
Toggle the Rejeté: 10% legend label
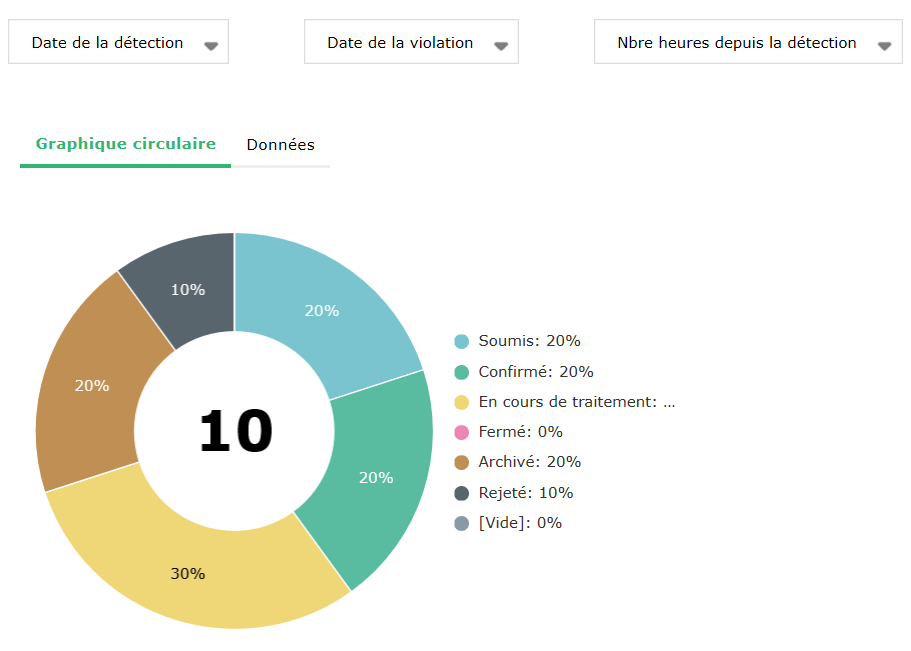[x=525, y=493]
